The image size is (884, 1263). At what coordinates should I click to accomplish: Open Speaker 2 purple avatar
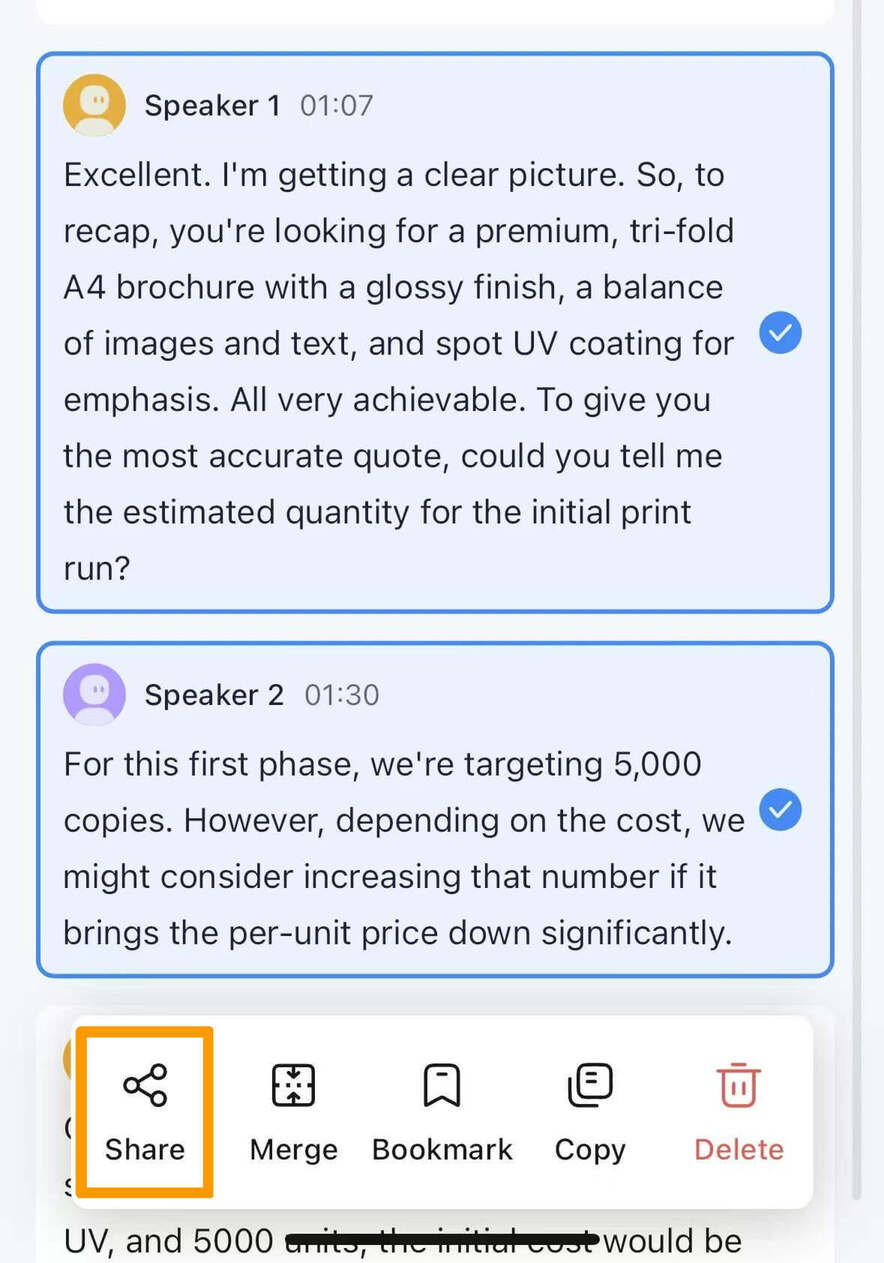(x=94, y=694)
